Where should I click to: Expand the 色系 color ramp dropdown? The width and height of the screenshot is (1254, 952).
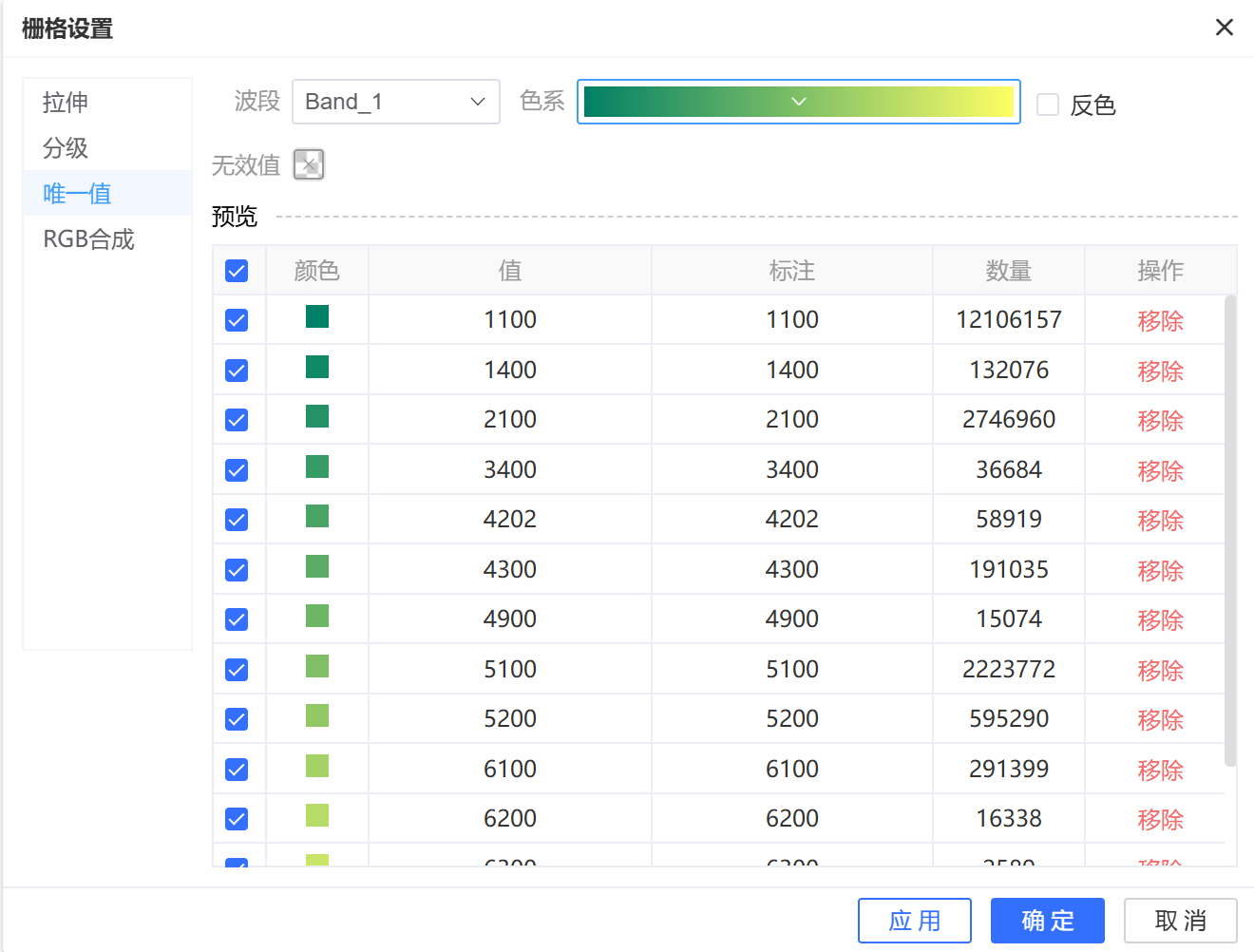click(x=798, y=102)
